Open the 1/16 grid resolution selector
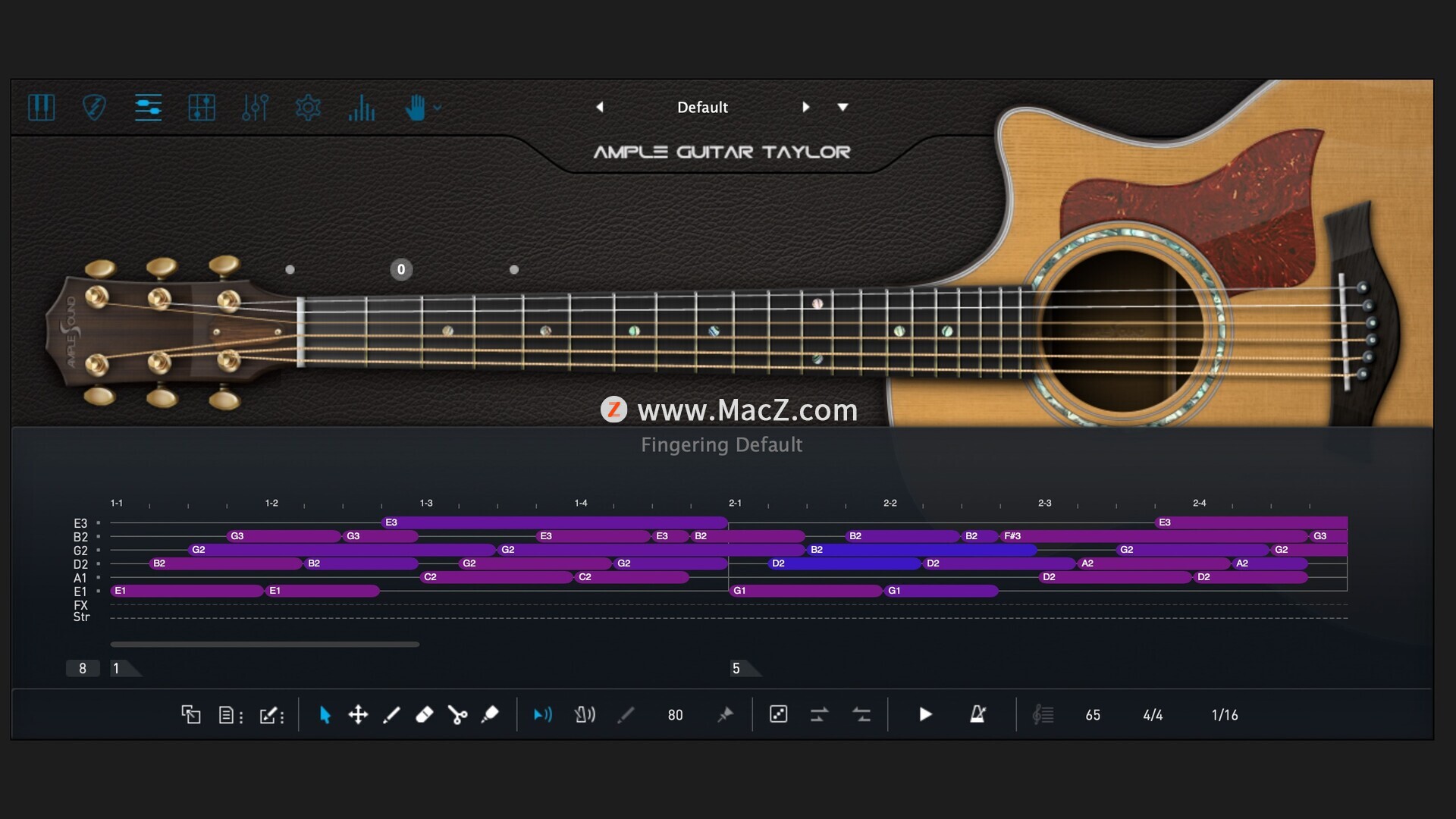Viewport: 1456px width, 819px height. click(x=1225, y=715)
